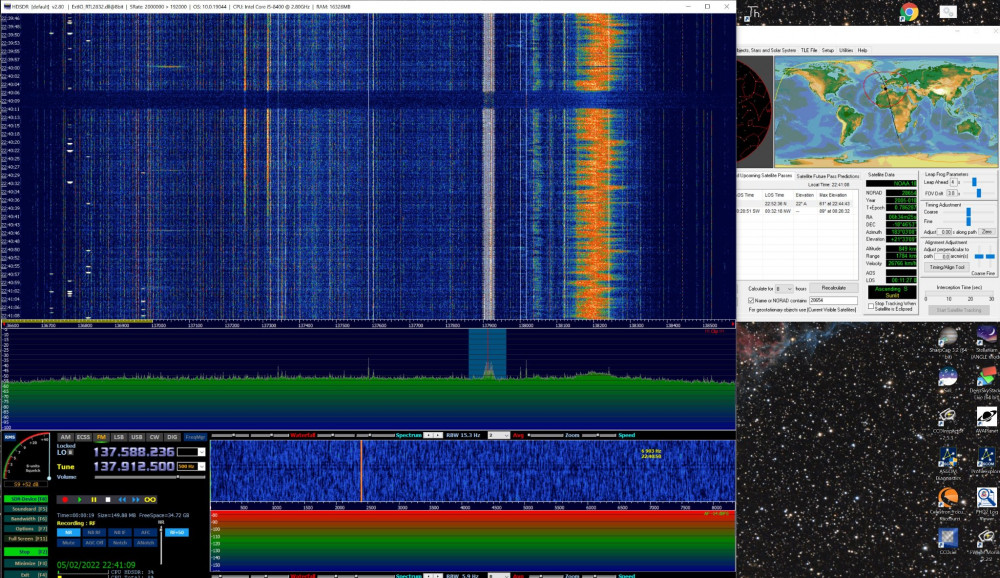Toggle the Mute button

(x=68, y=543)
